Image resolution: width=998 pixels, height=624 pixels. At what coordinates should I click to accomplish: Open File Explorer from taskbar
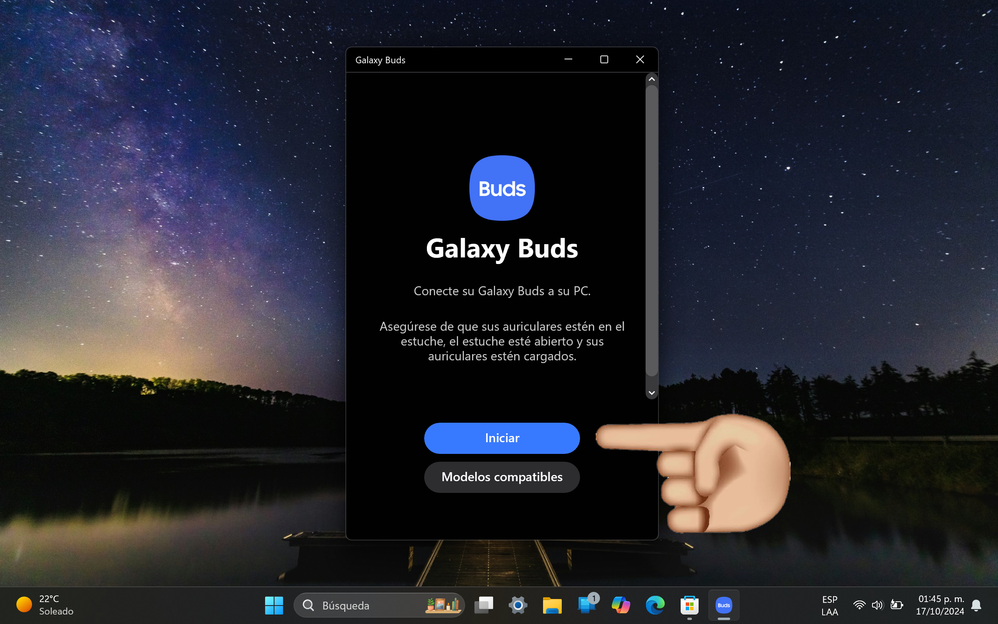click(x=552, y=605)
